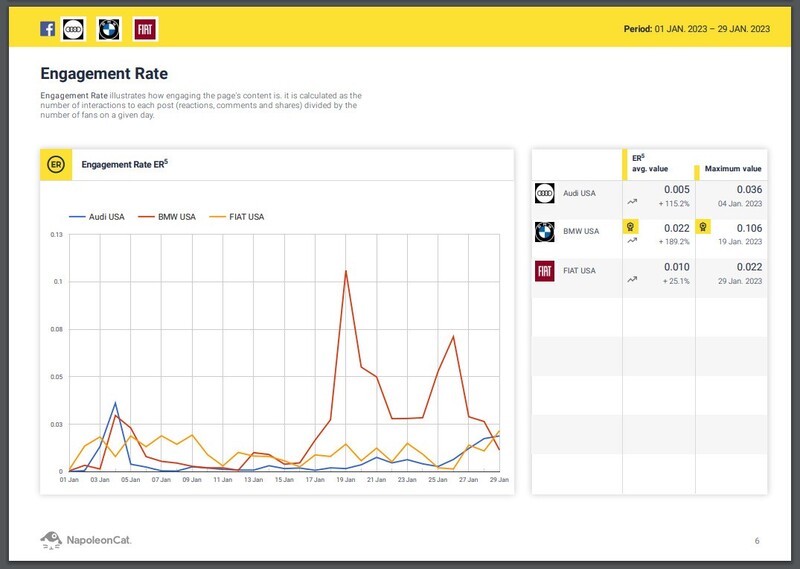
Task: Click the FIAT logo in the yellow header
Action: point(145,29)
